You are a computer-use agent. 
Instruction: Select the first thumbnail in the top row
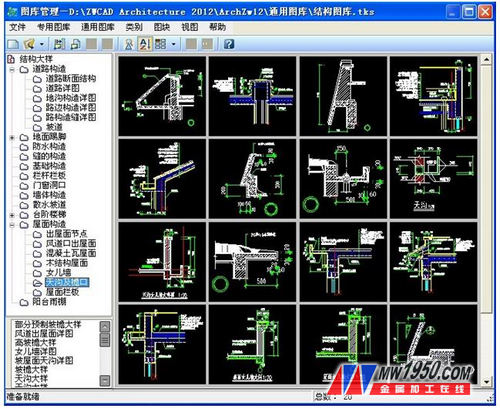point(162,96)
